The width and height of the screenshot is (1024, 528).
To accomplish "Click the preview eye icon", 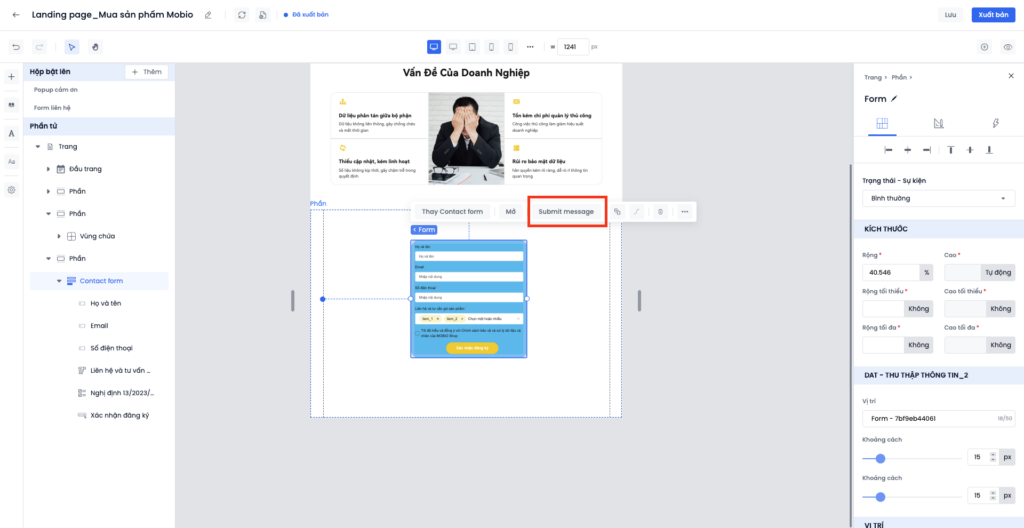I will pyautogui.click(x=1007, y=47).
